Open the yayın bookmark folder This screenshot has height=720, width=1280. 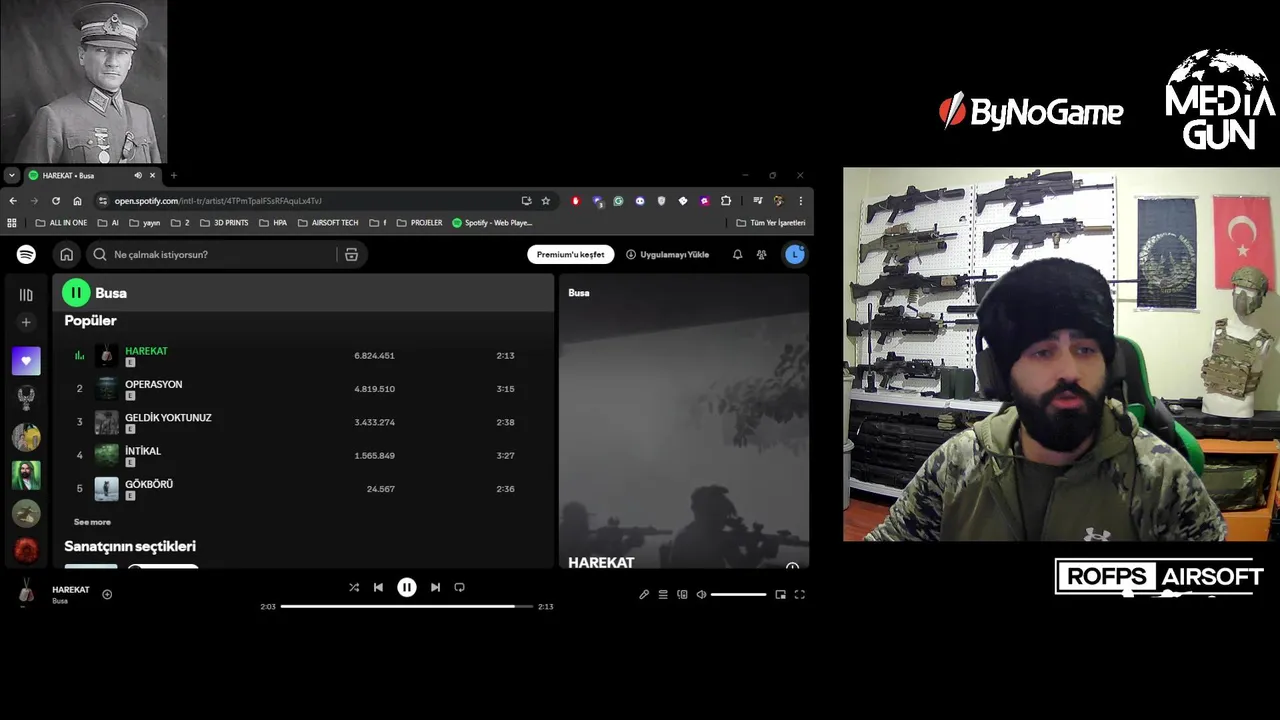click(x=144, y=223)
